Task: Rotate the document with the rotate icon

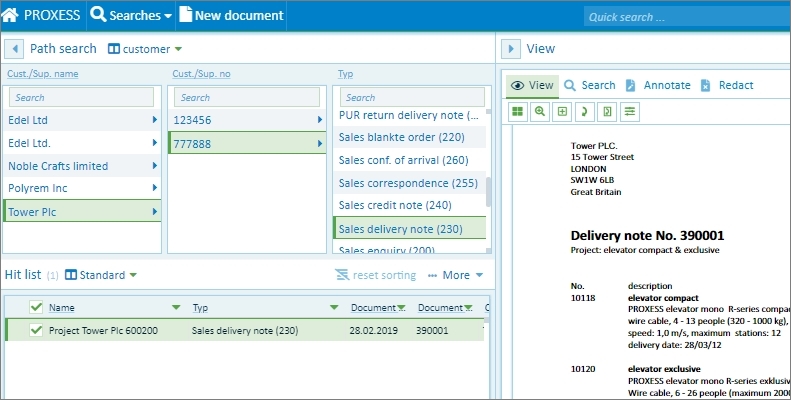Action: click(584, 112)
